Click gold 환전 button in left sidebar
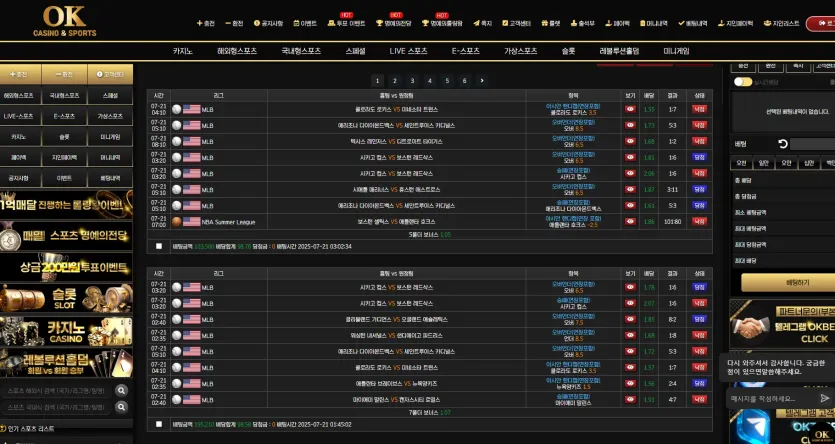835x444 pixels. click(64, 75)
